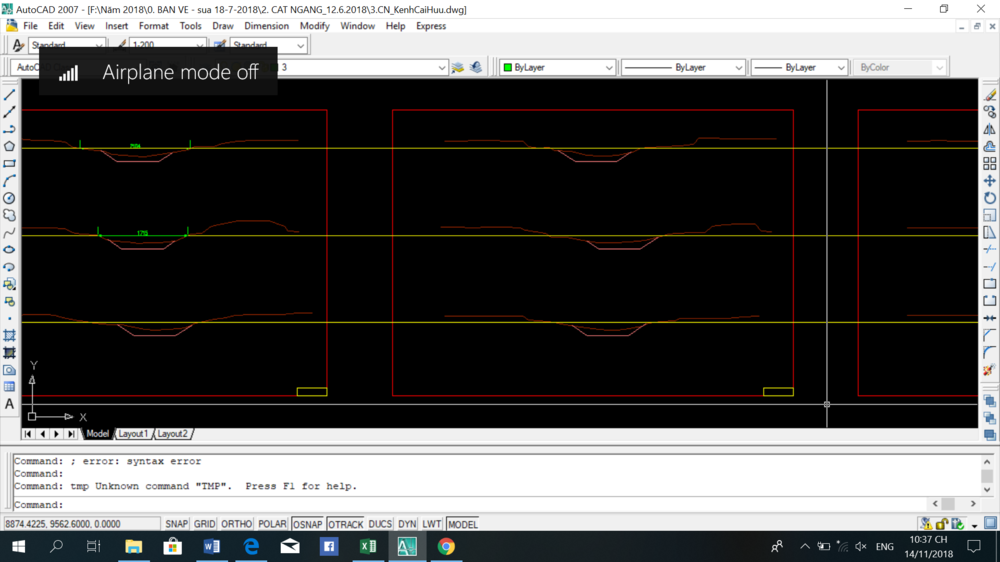The width and height of the screenshot is (1000, 562).
Task: Open the table style Standard dropdown
Action: click(300, 45)
